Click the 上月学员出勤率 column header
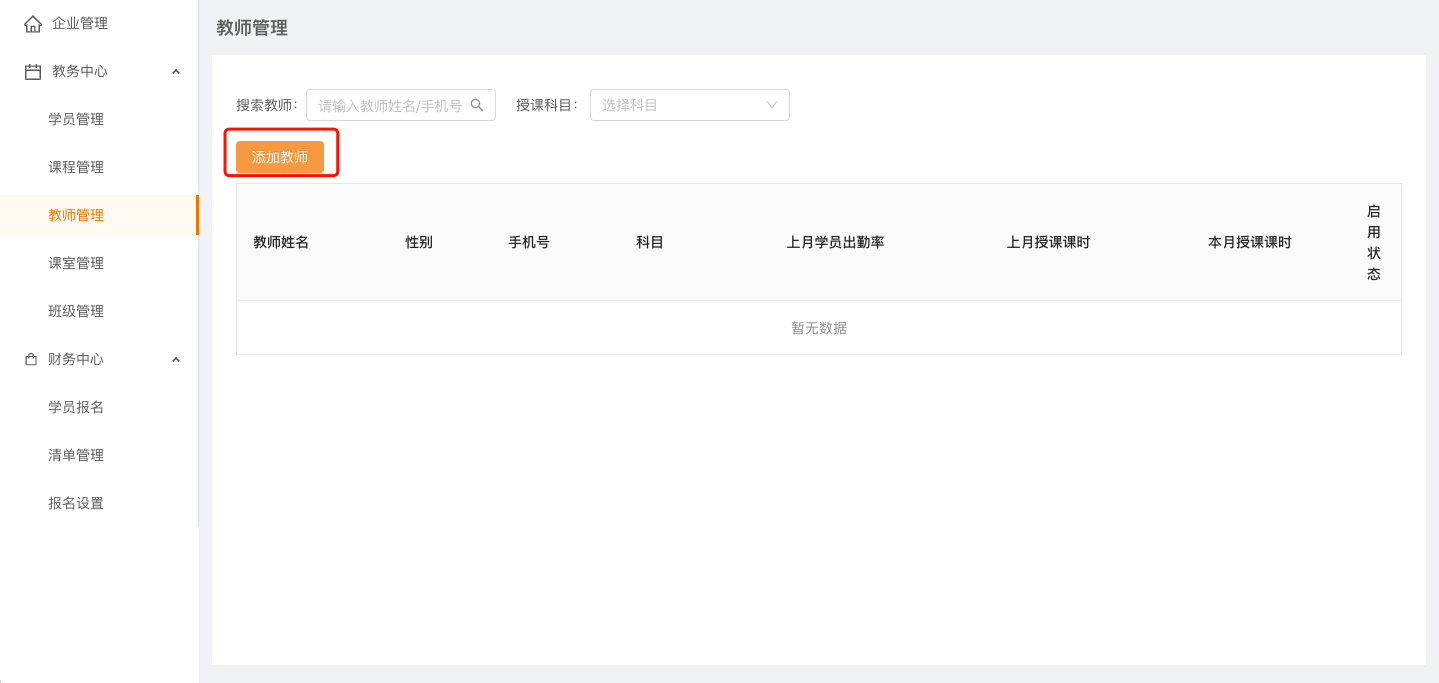 (x=835, y=242)
